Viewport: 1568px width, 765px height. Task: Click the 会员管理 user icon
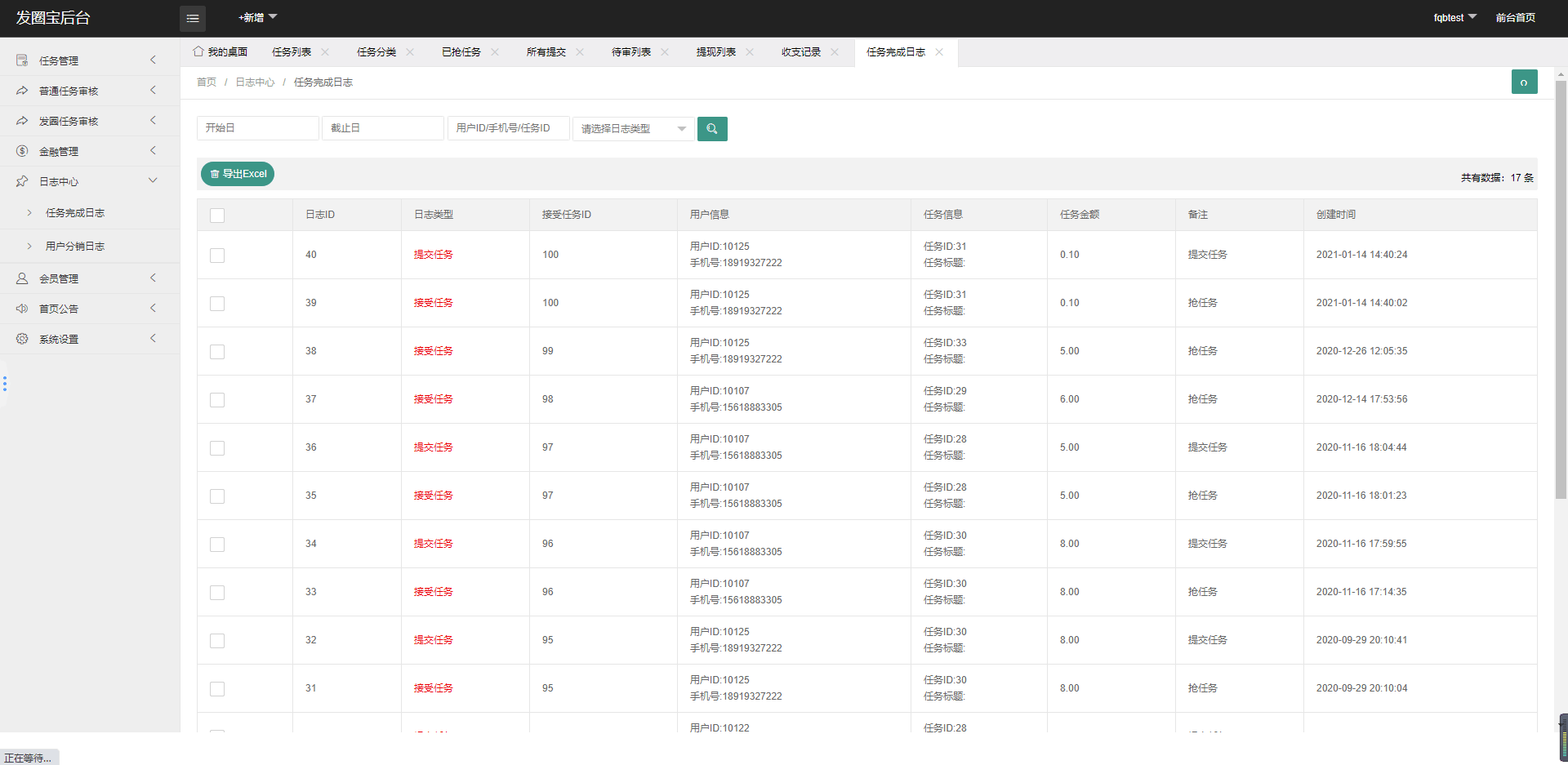coord(22,278)
